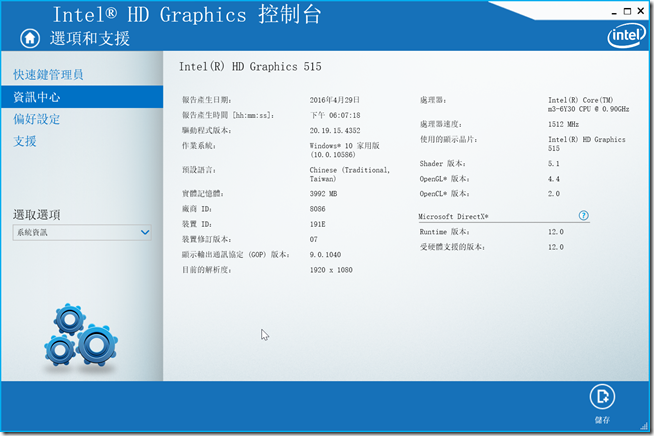Click the window resize grip corner
This screenshot has width=654, height=436.
(644, 426)
